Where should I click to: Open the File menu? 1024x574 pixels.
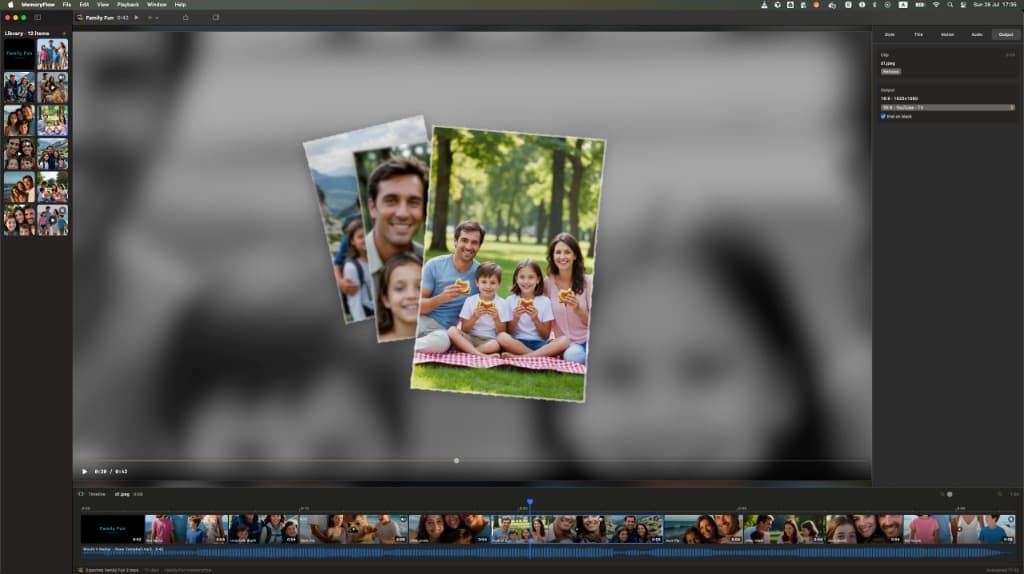pos(67,5)
